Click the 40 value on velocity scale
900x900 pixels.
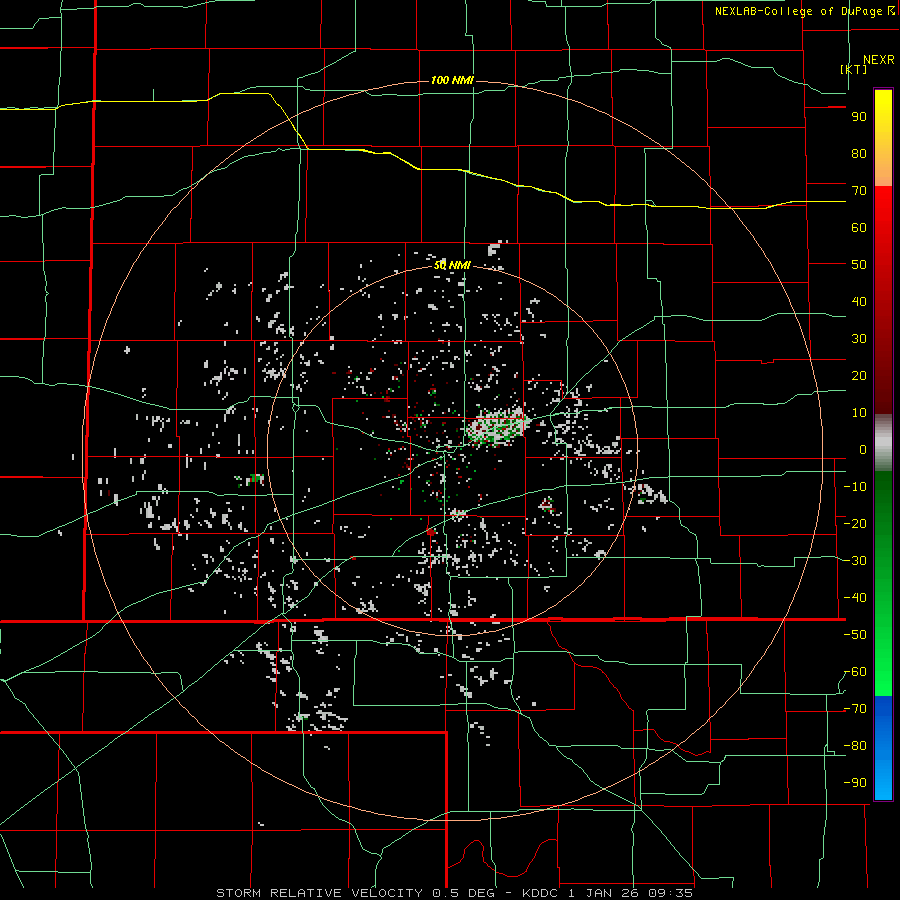click(859, 302)
